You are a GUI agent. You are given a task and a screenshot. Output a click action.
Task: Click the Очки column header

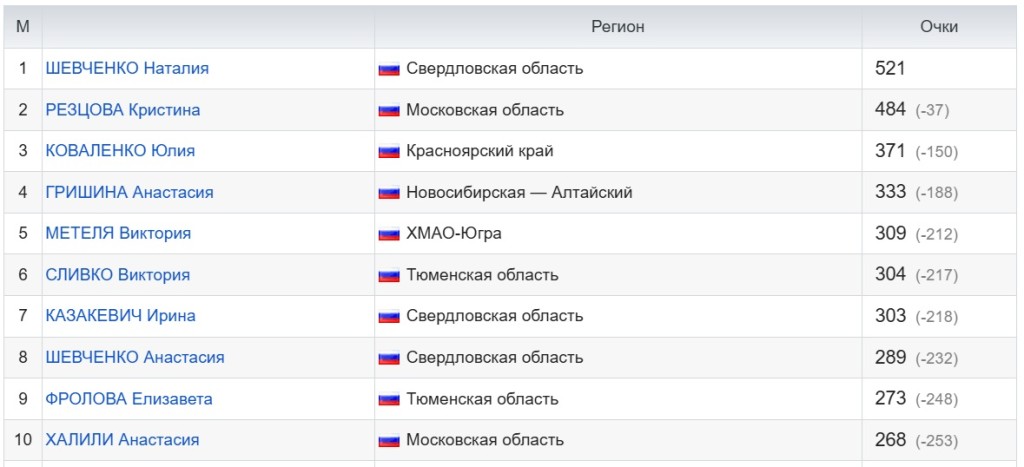(x=938, y=27)
